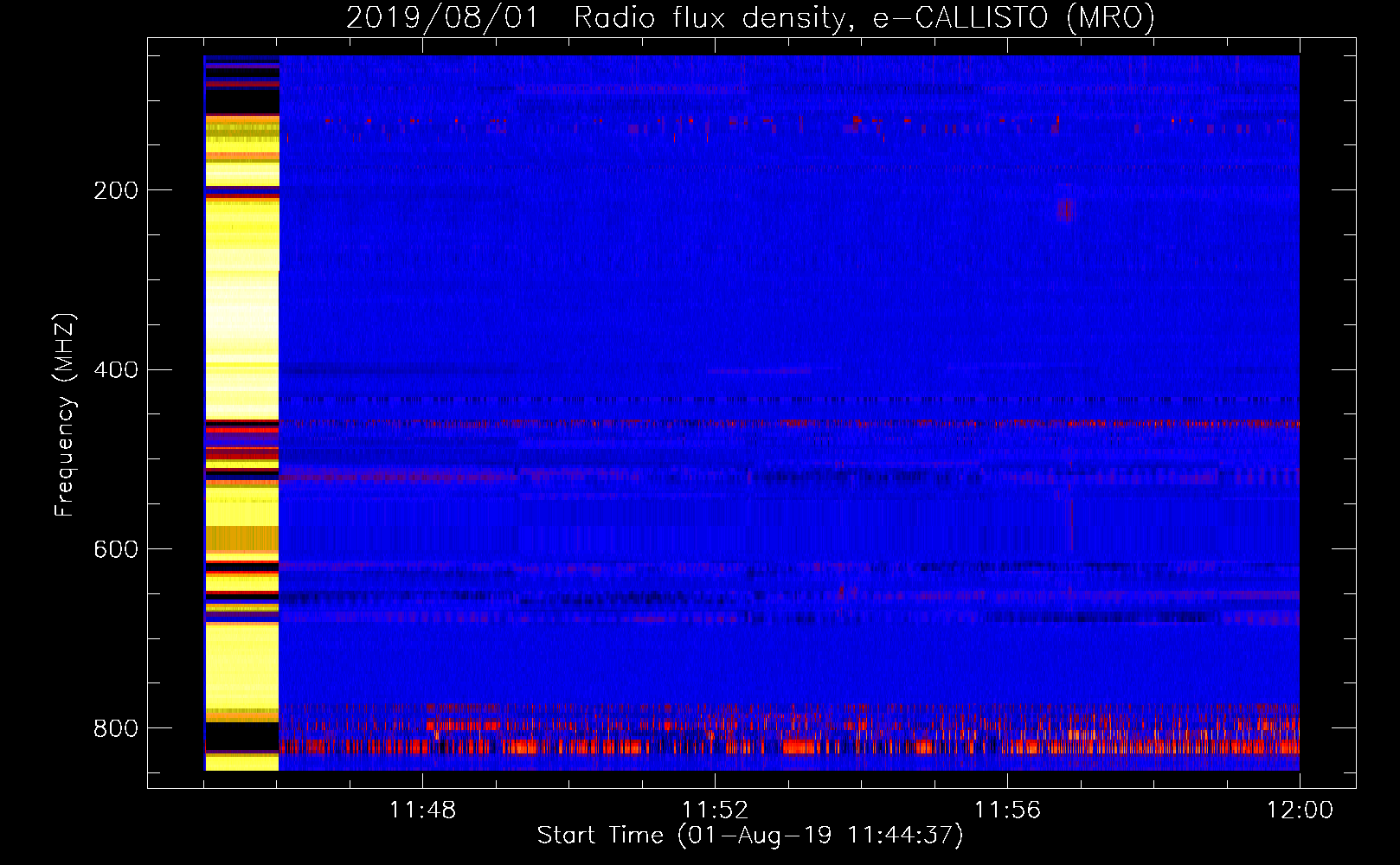Click the red burst feature near 11:57 around 220 MHz
Image resolution: width=1400 pixels, height=865 pixels.
(x=1064, y=209)
